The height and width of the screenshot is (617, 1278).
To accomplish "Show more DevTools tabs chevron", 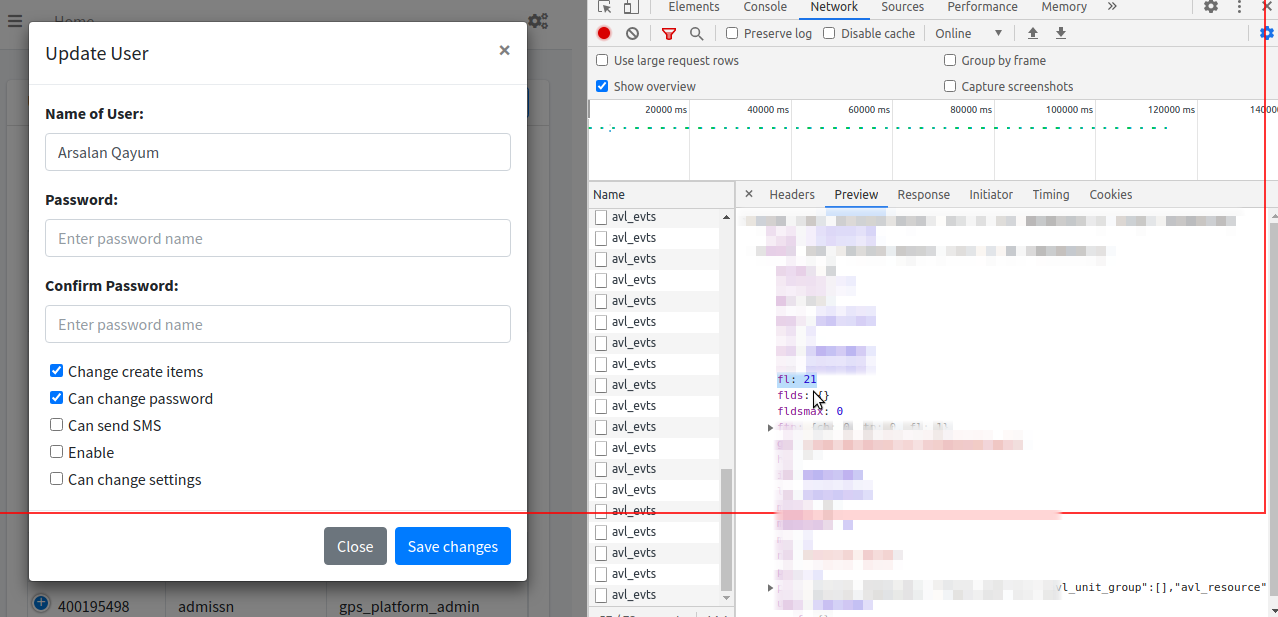I will coord(1112,7).
